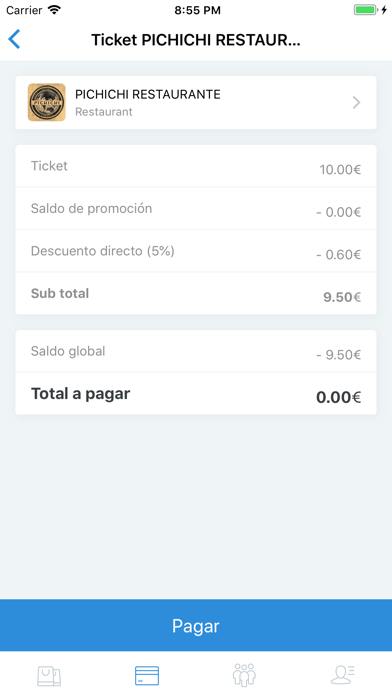Tap the Pagar button
Screen dimensions: 392x696
pos(196,625)
